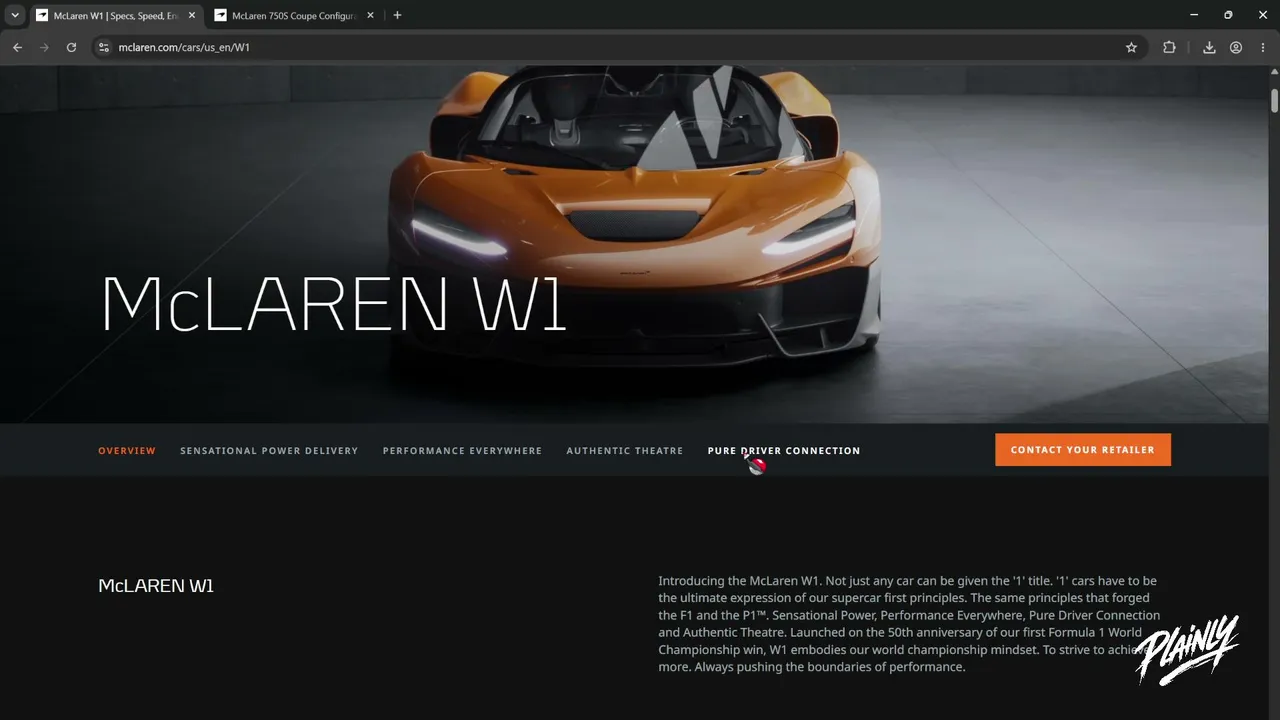Jump to Authentic Theatre section
This screenshot has width=1280, height=720.
625,451
